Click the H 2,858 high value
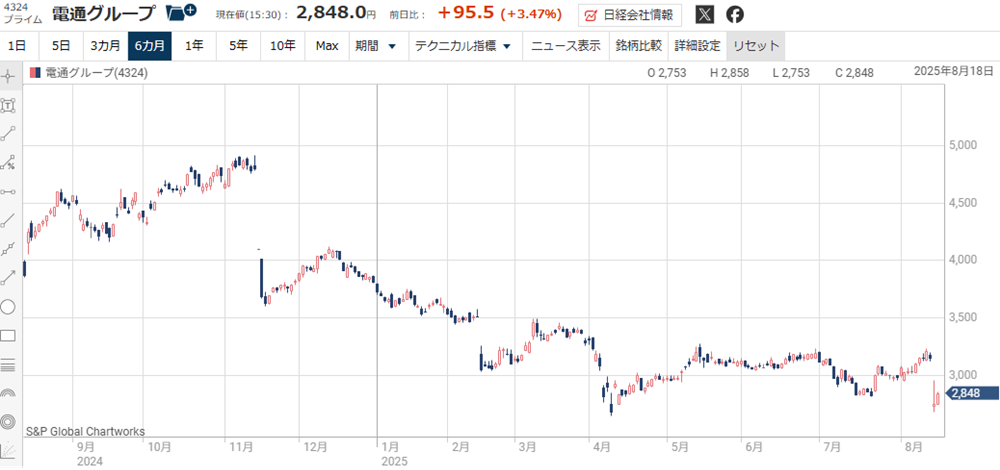 pyautogui.click(x=730, y=73)
